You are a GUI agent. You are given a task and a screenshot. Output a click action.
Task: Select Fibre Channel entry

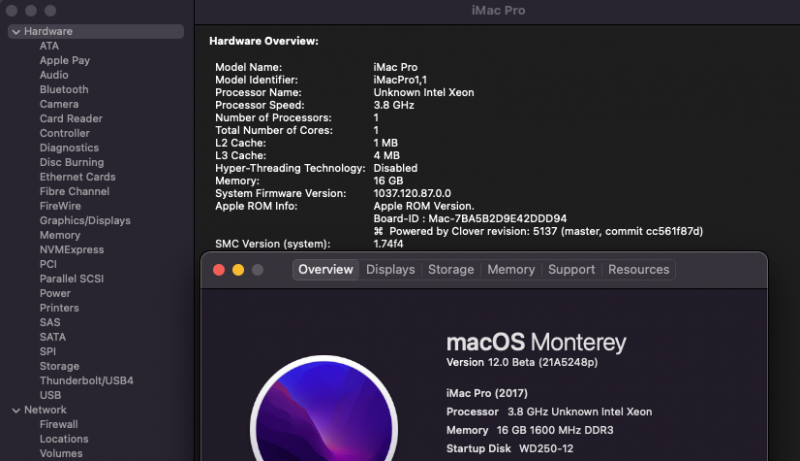coord(74,191)
